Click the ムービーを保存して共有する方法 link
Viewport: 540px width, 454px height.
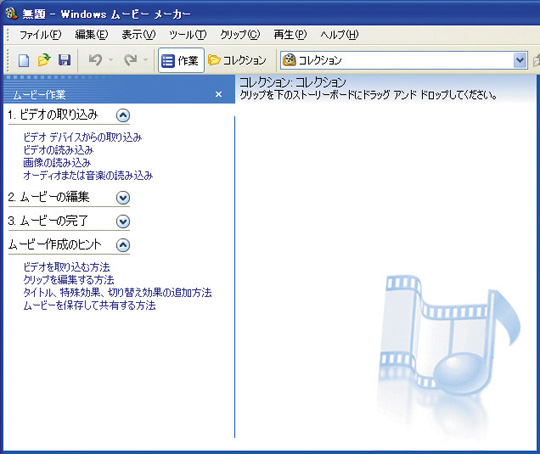[90, 305]
